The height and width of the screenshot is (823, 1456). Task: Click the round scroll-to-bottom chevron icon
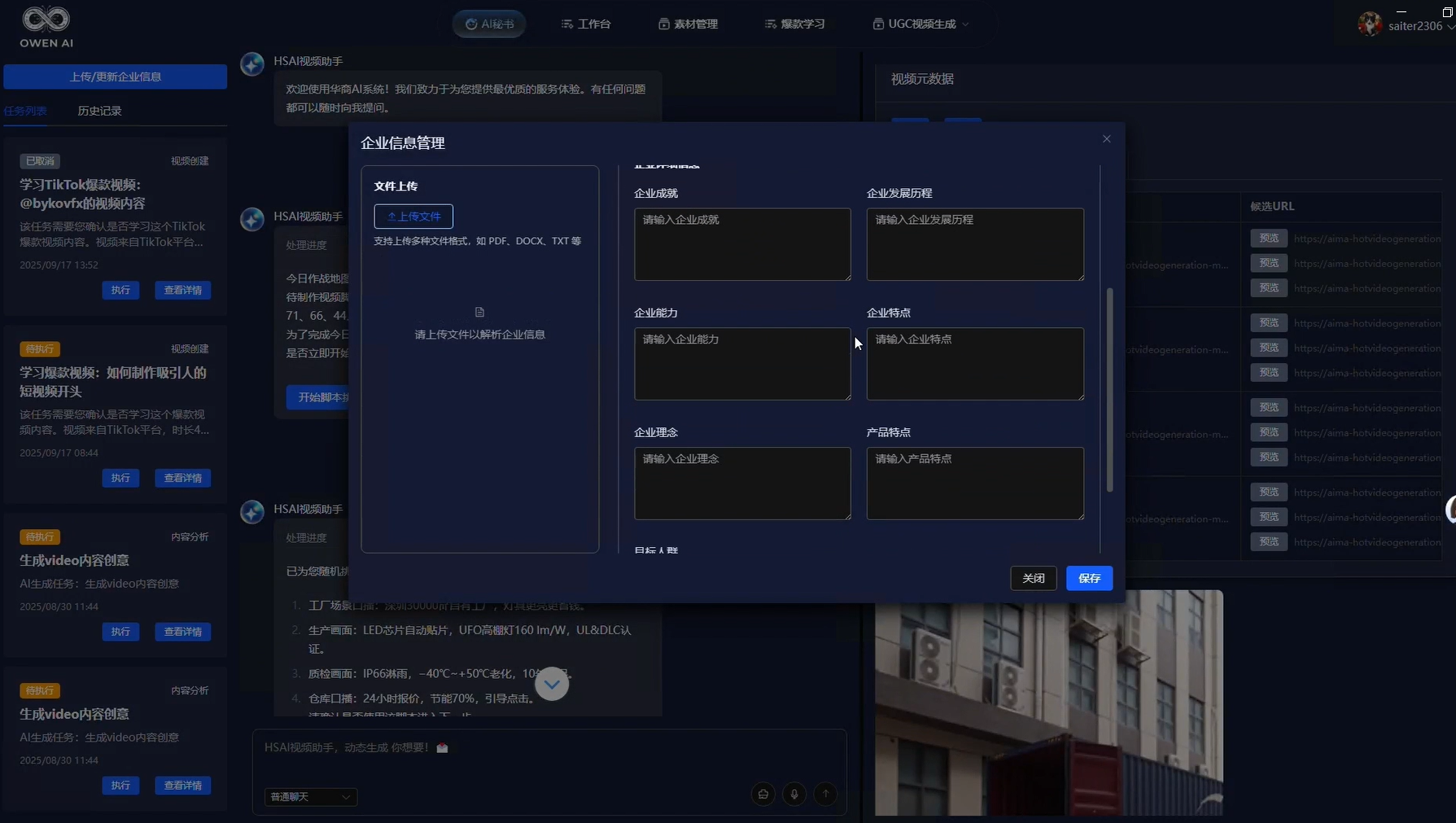(x=552, y=684)
